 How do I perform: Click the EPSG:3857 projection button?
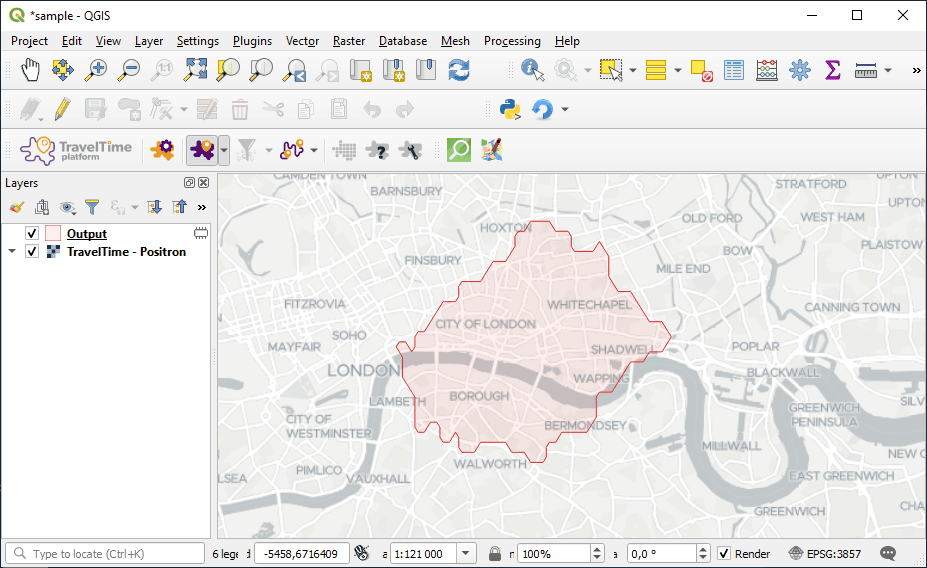click(x=823, y=553)
